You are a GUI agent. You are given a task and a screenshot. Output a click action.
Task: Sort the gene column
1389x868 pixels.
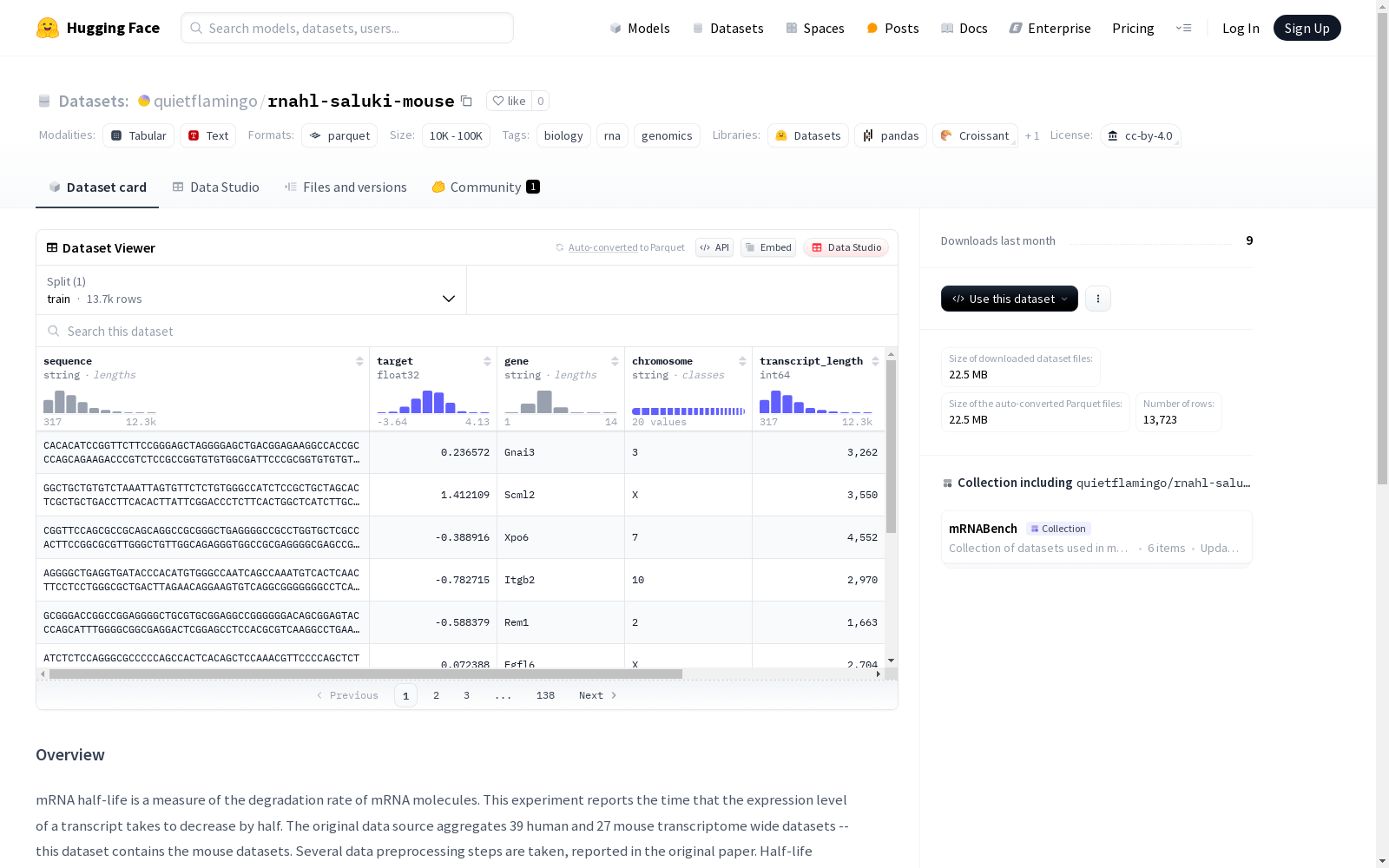click(x=615, y=361)
